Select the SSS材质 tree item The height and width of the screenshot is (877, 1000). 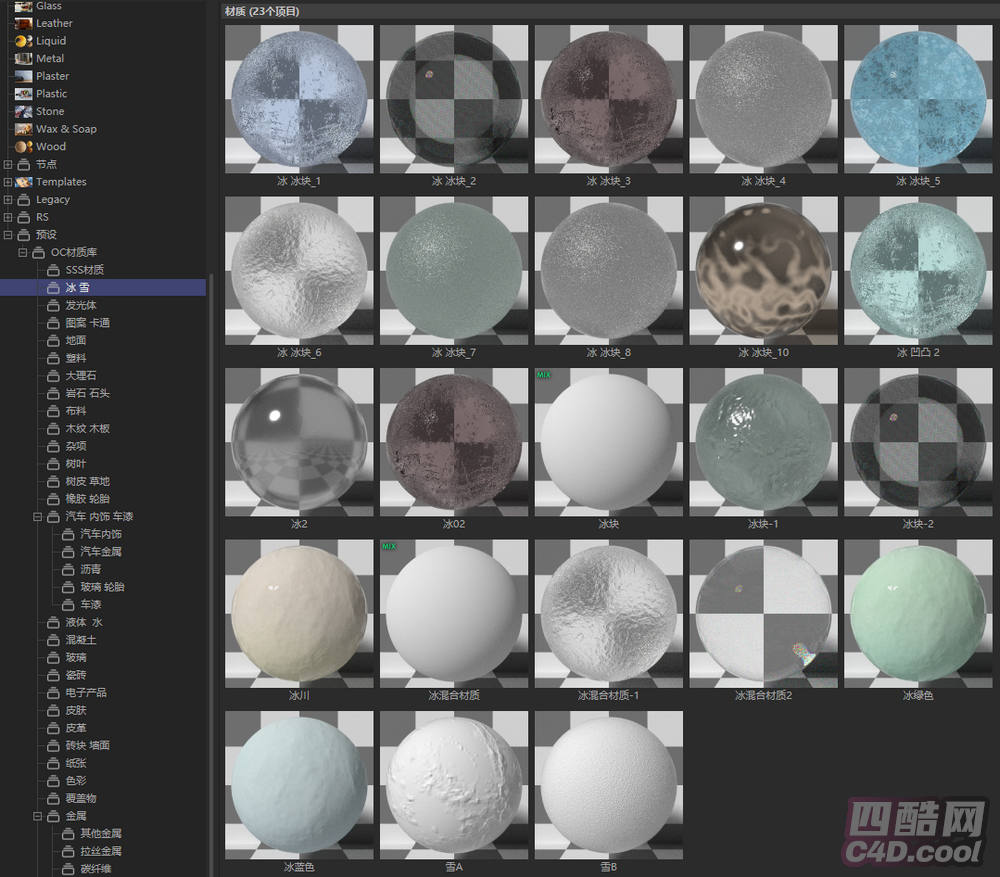(x=84, y=270)
